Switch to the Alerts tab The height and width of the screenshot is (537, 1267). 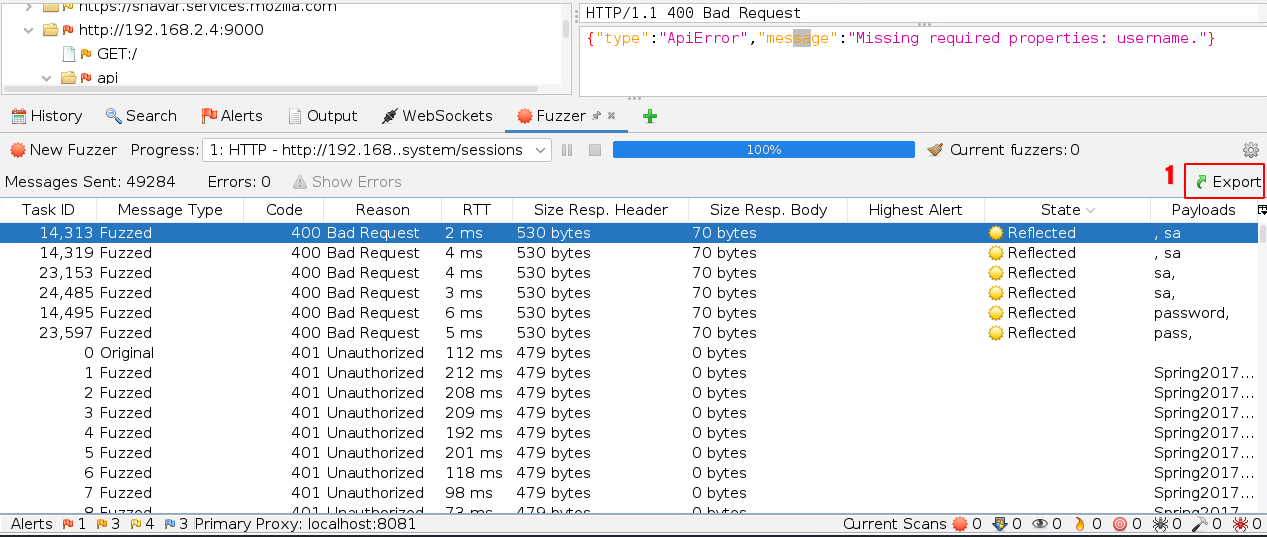[232, 116]
